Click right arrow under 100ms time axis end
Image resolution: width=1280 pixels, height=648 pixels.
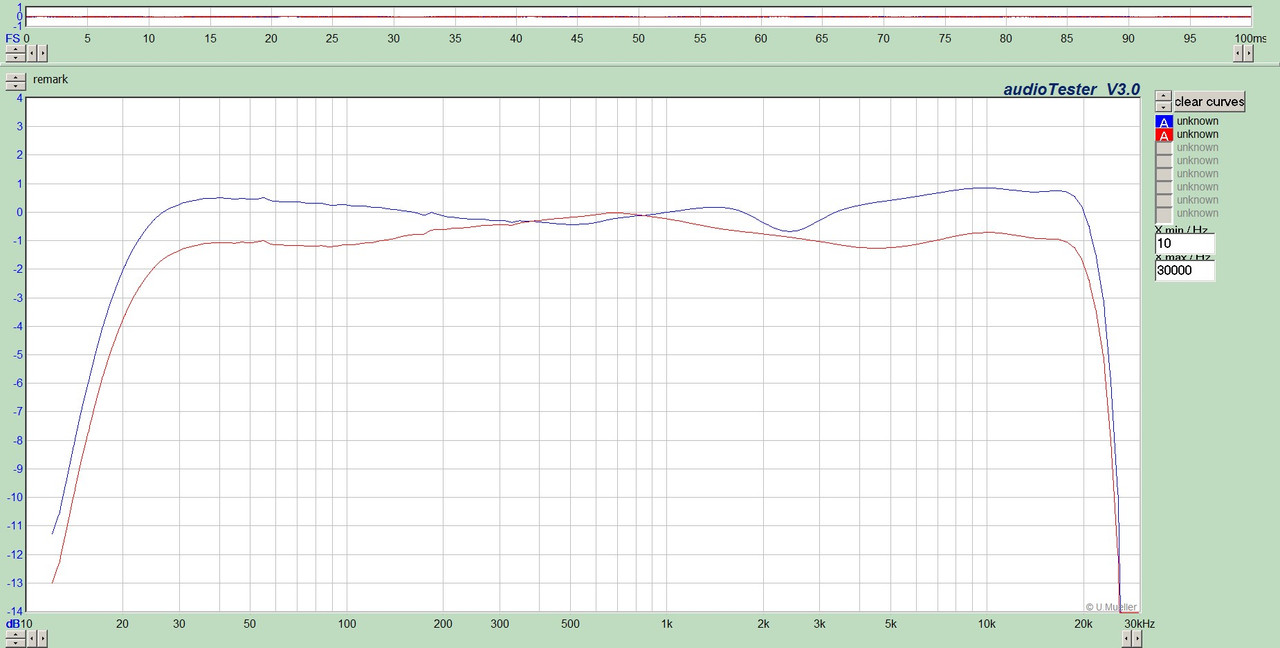click(1248, 53)
